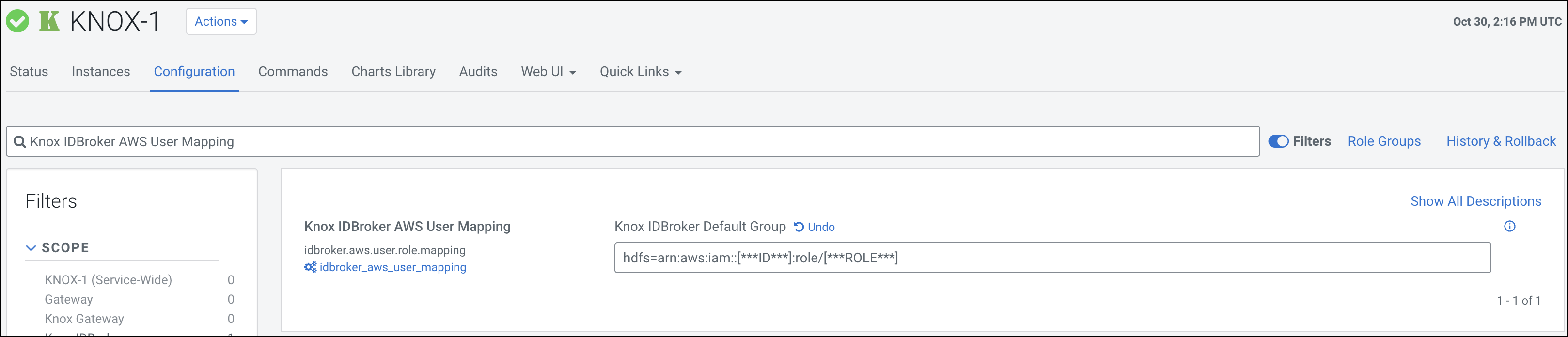Open the Quick Links dropdown
Image resolution: width=1568 pixels, height=337 pixels.
pyautogui.click(x=641, y=72)
